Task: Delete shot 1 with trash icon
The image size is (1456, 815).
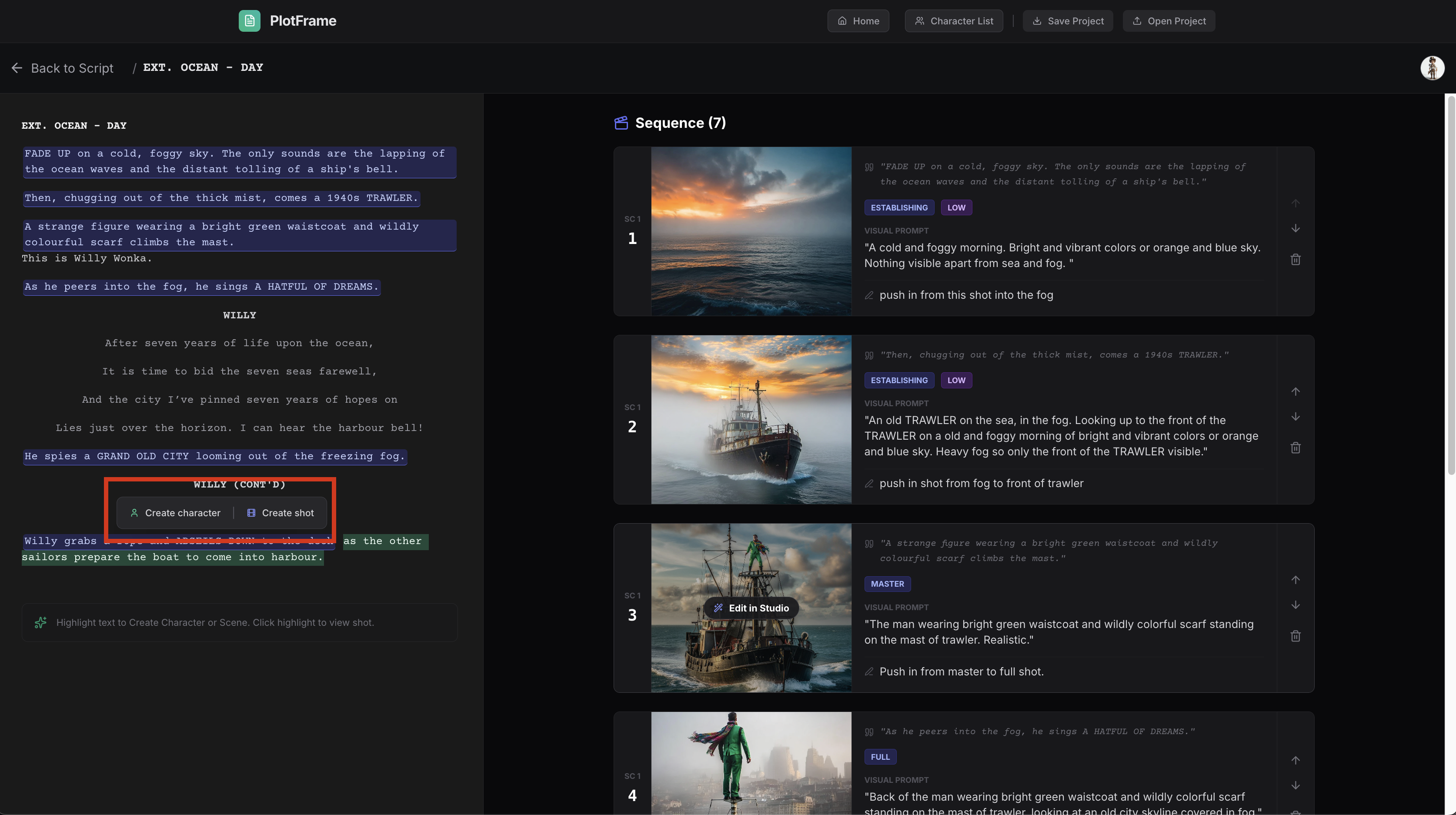Action: (x=1296, y=260)
